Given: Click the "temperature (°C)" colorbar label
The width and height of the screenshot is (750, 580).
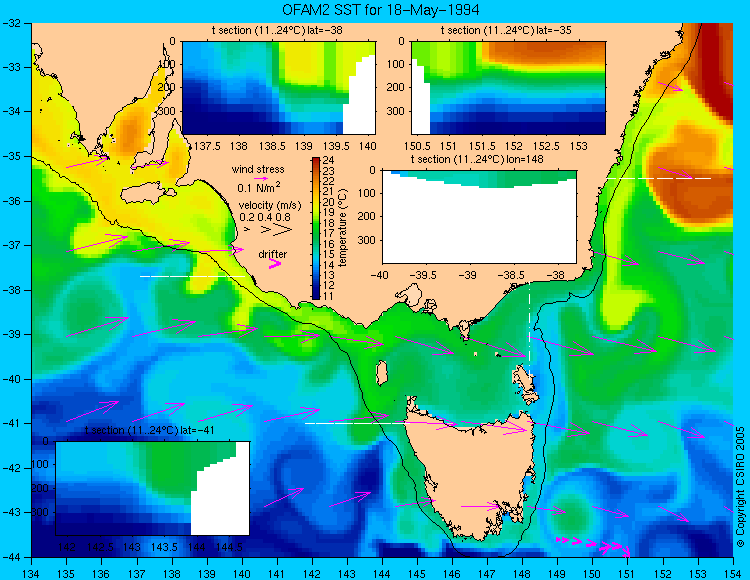Looking at the screenshot, I should click(342, 228).
